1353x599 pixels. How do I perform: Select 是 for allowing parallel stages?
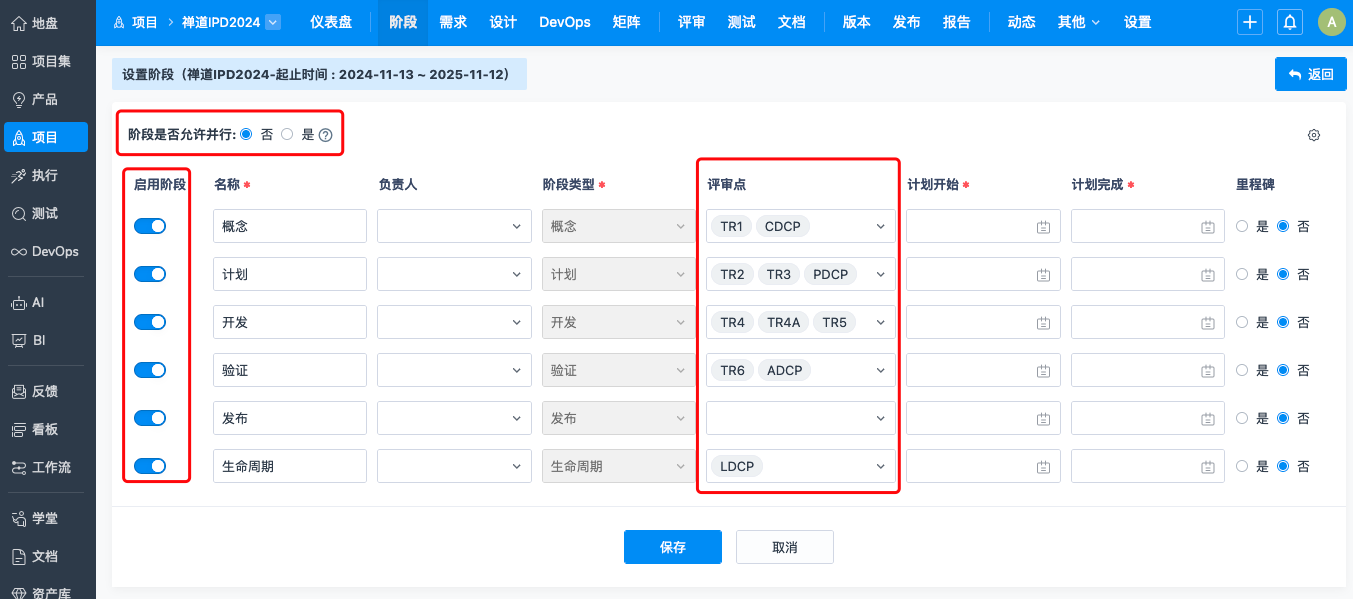(287, 134)
